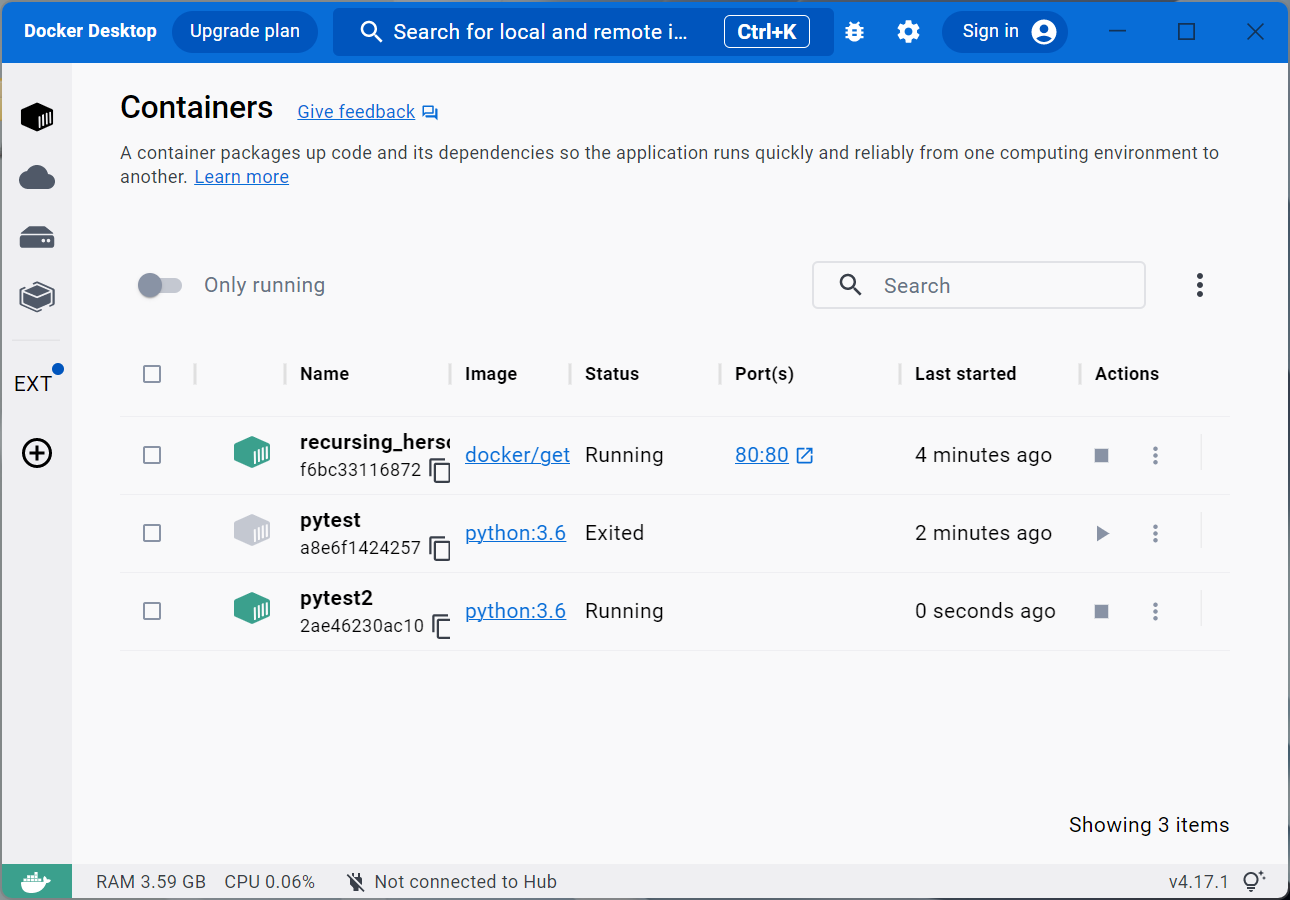Click the Exited status of pytest
Screen dimensions: 1290x900
coord(615,533)
